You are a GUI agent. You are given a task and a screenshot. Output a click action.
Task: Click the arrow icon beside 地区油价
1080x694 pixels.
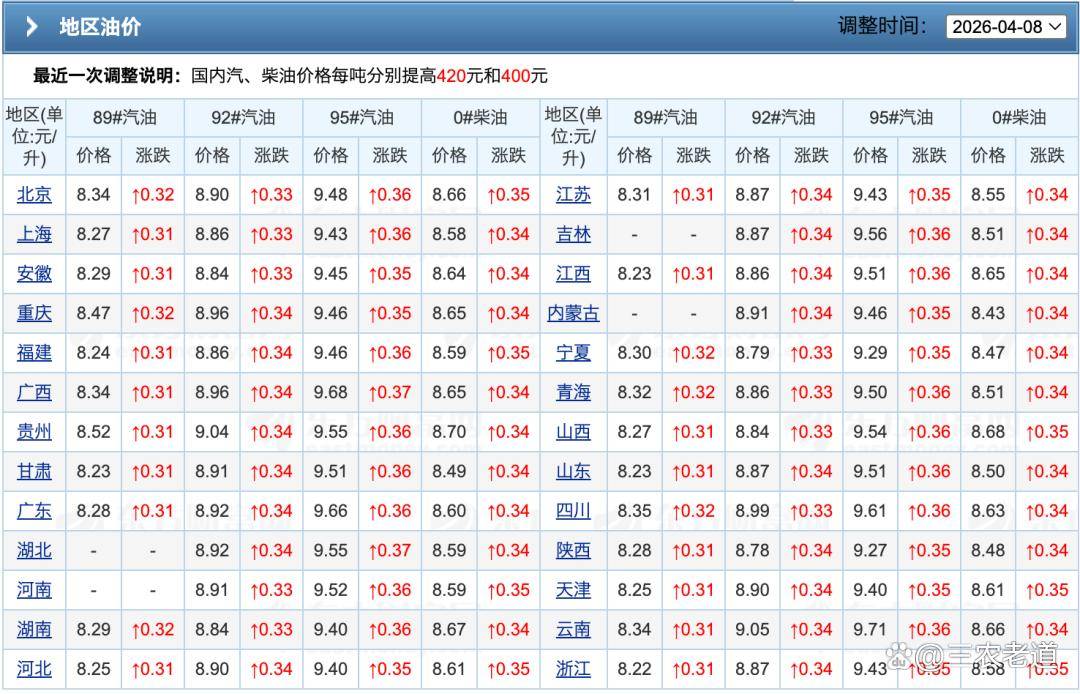point(31,27)
